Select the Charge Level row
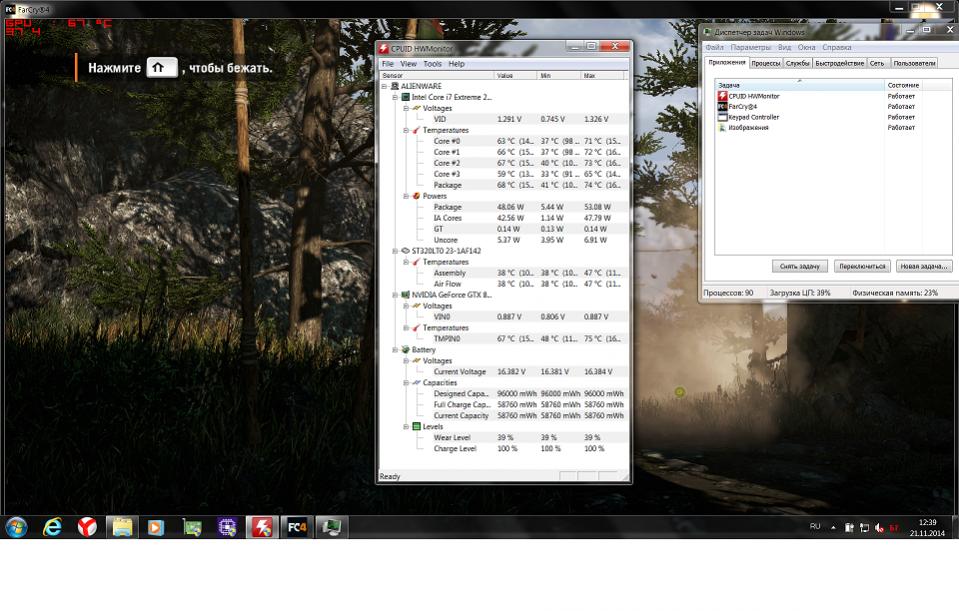 504,449
